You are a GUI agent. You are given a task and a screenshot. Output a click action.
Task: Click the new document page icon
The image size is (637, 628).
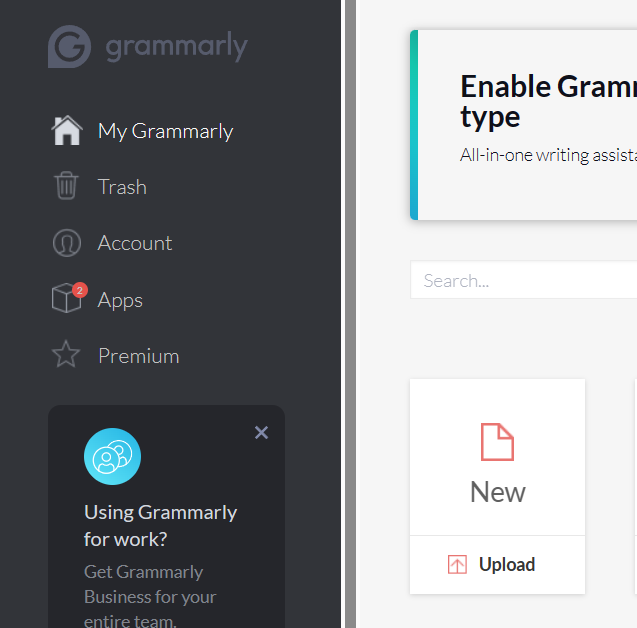click(x=497, y=442)
